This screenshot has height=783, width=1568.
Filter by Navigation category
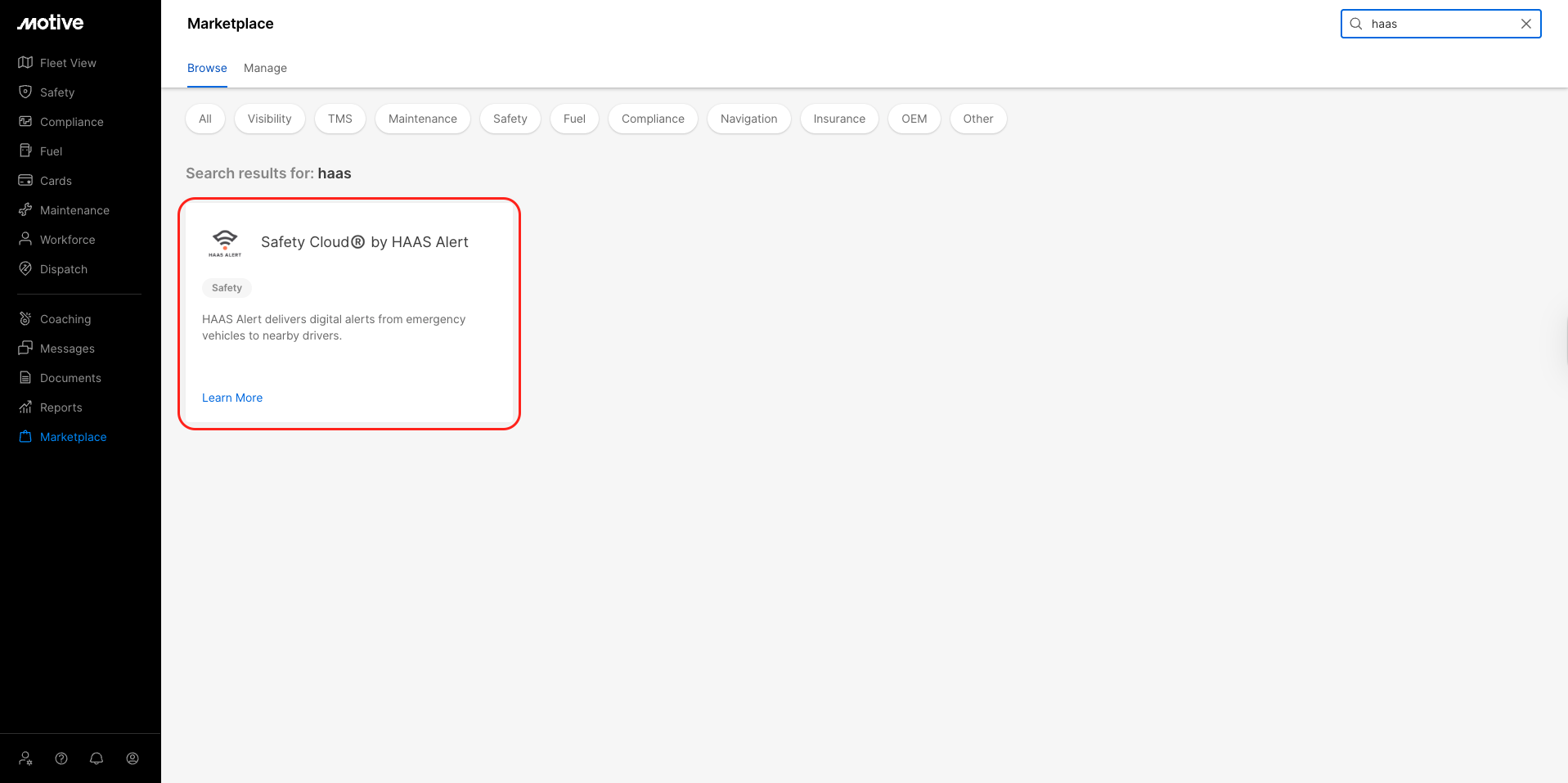pos(749,119)
